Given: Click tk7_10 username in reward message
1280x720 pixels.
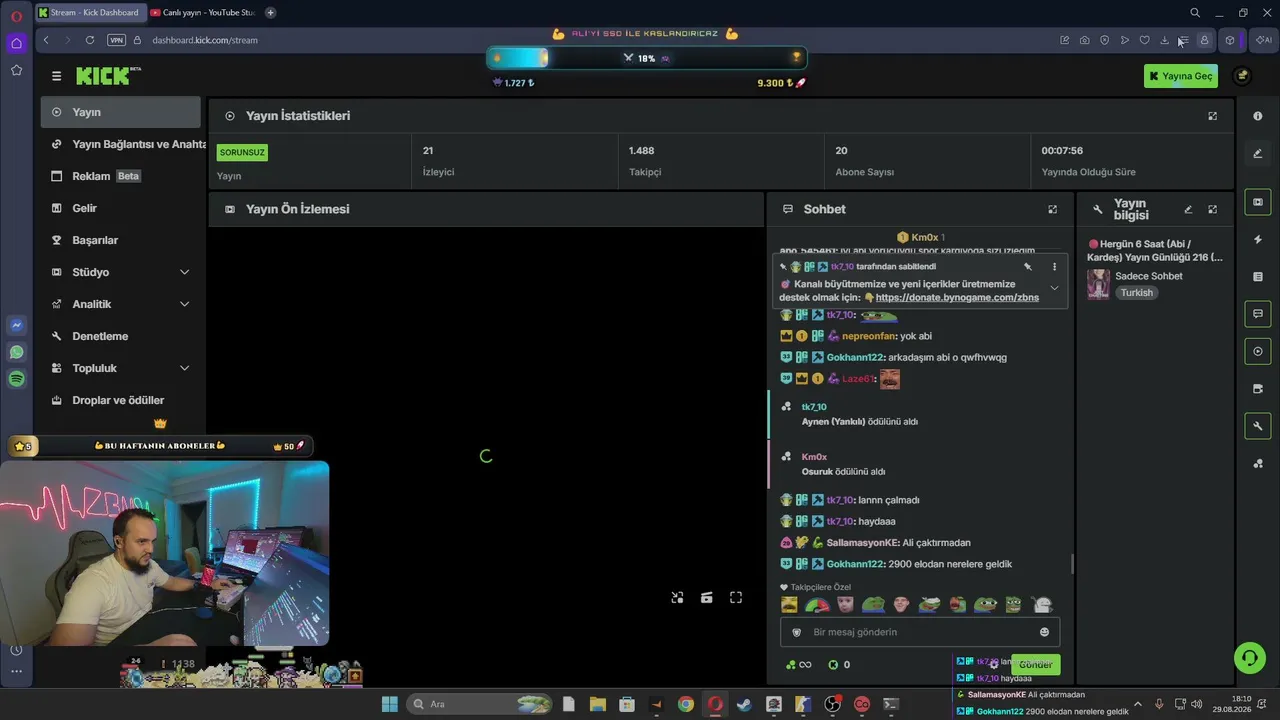Looking at the screenshot, I should coord(814,407).
